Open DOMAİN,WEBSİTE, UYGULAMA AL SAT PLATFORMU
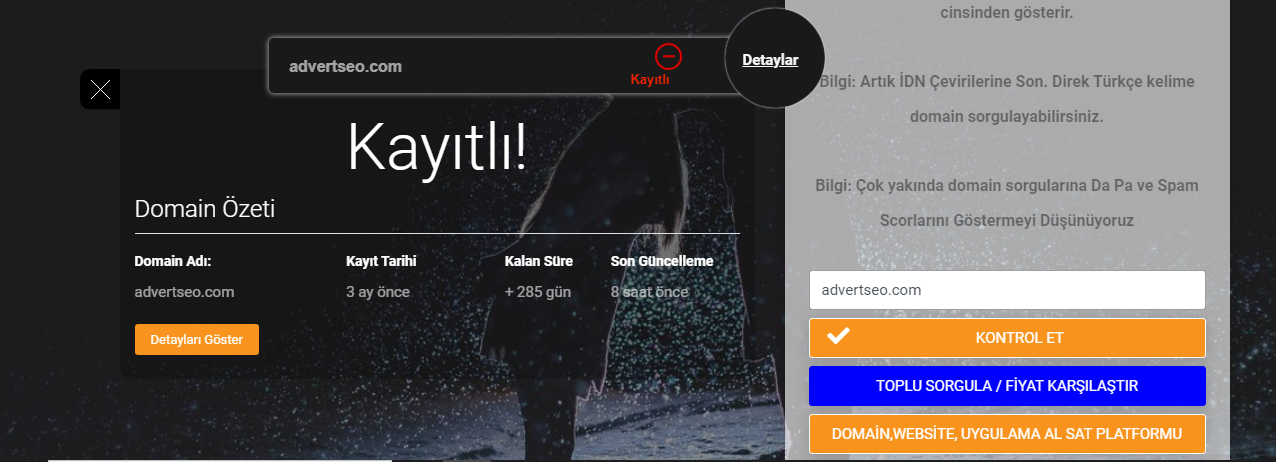The height and width of the screenshot is (462, 1276). (1007, 434)
